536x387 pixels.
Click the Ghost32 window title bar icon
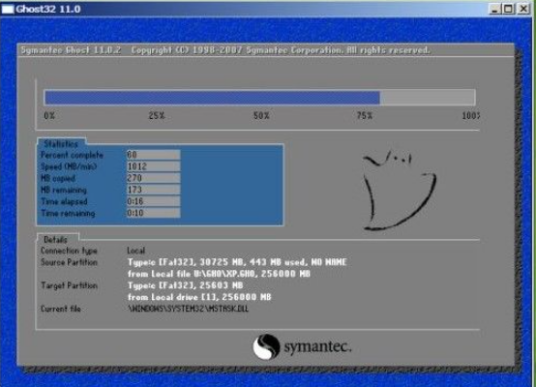click(x=8, y=9)
